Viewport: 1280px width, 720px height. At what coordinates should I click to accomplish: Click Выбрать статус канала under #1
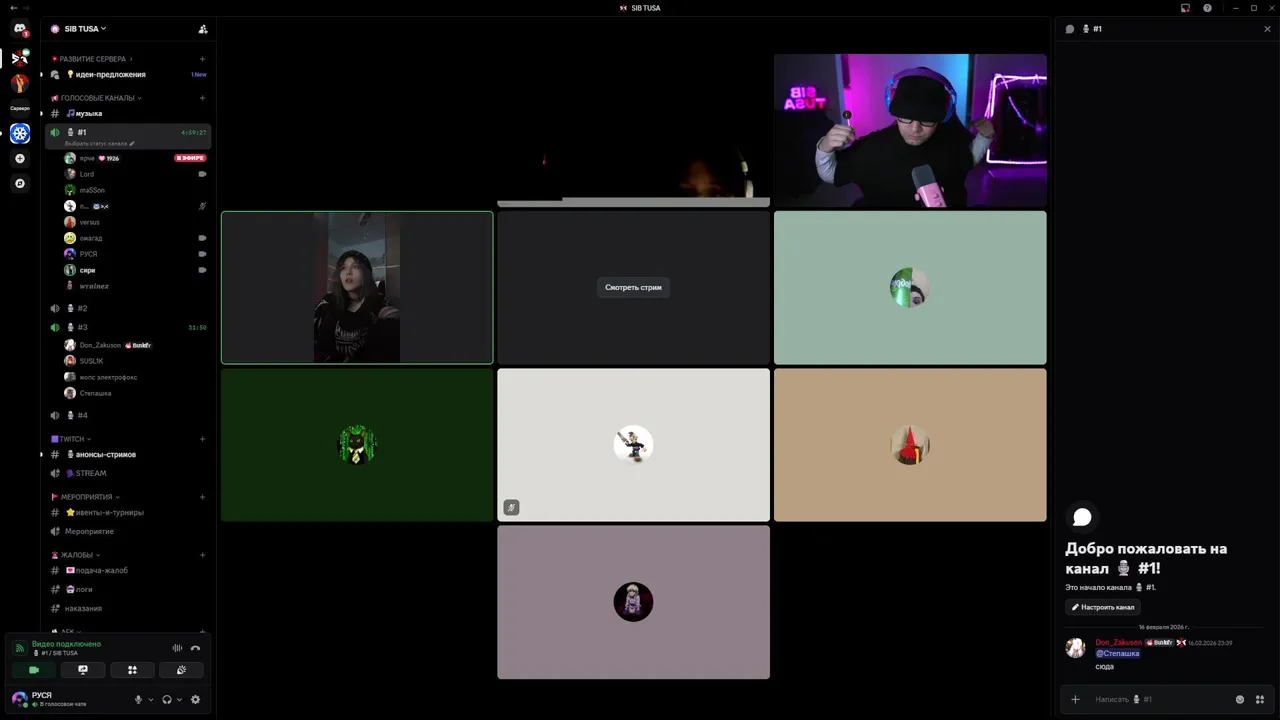pyautogui.click(x=99, y=143)
